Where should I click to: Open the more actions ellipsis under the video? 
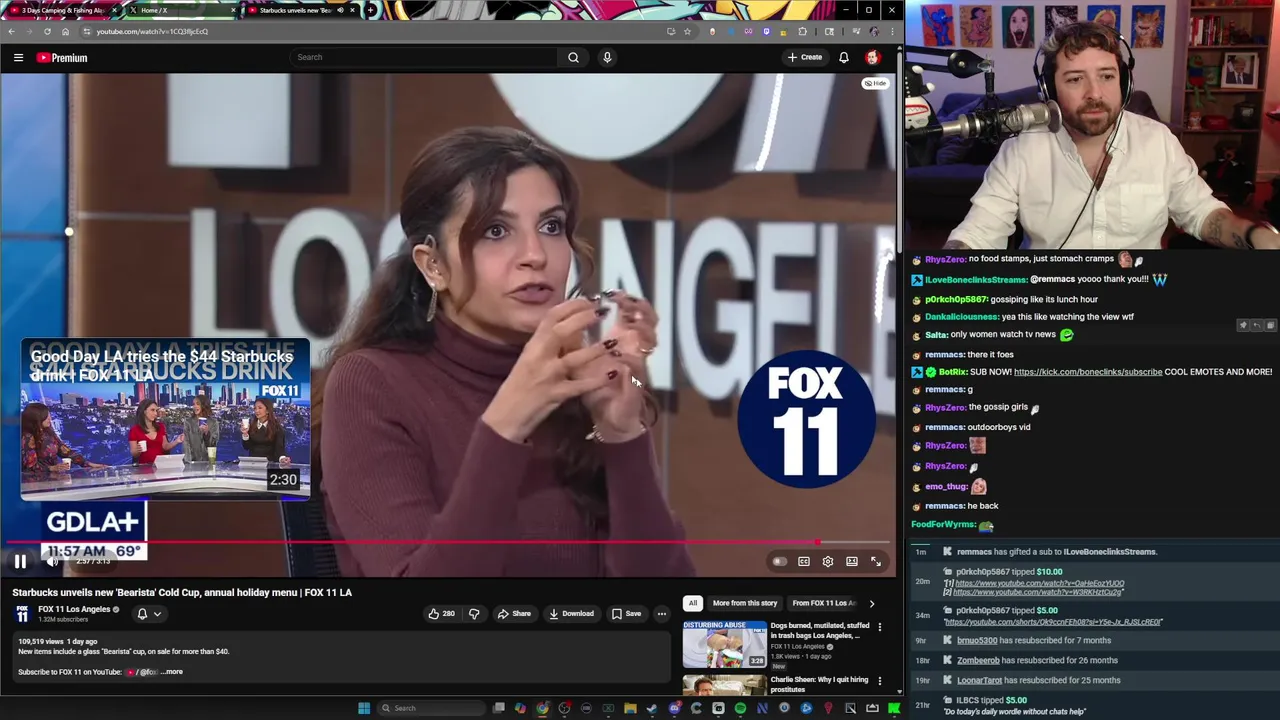(661, 614)
